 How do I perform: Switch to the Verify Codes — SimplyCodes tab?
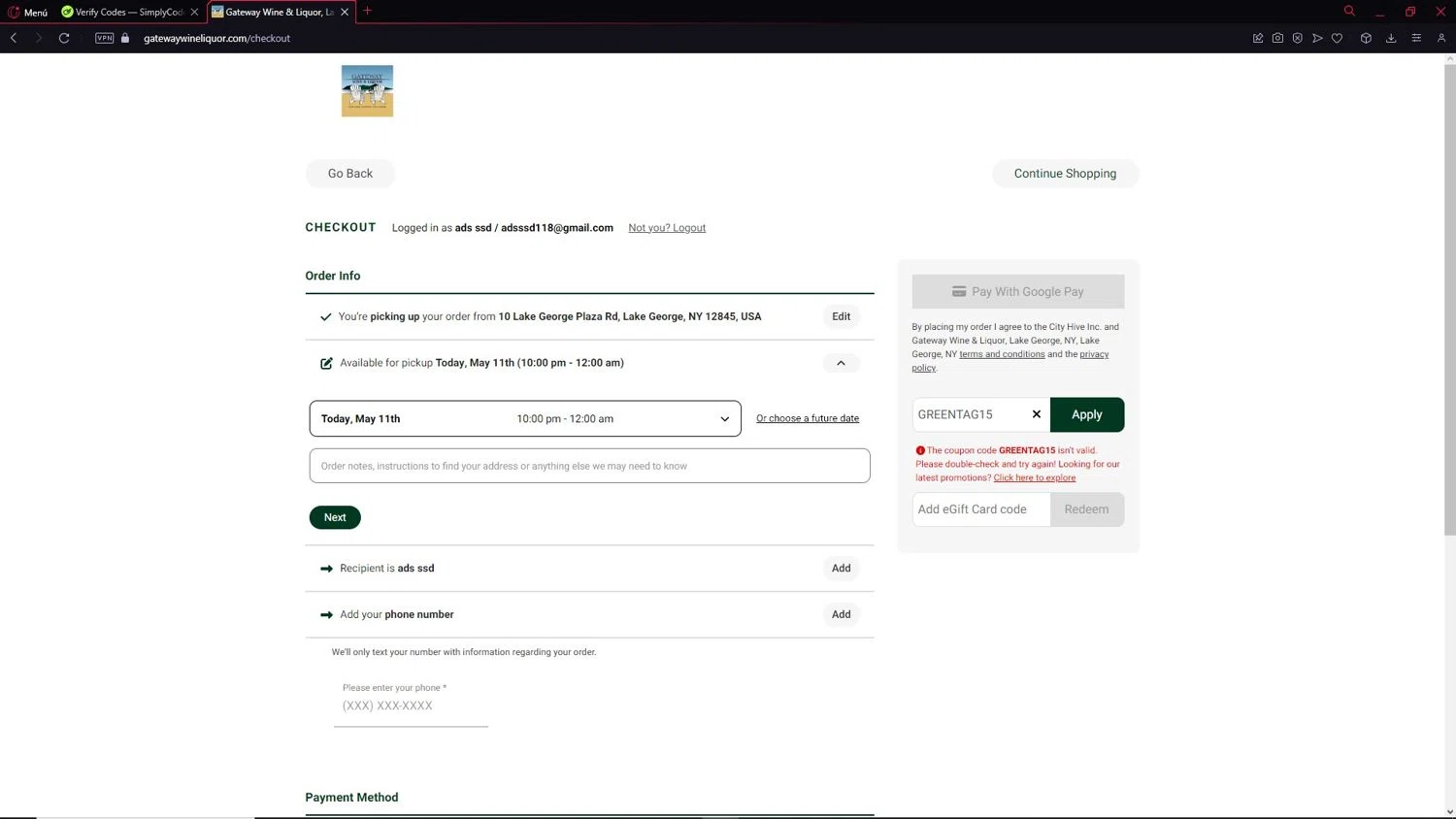128,12
